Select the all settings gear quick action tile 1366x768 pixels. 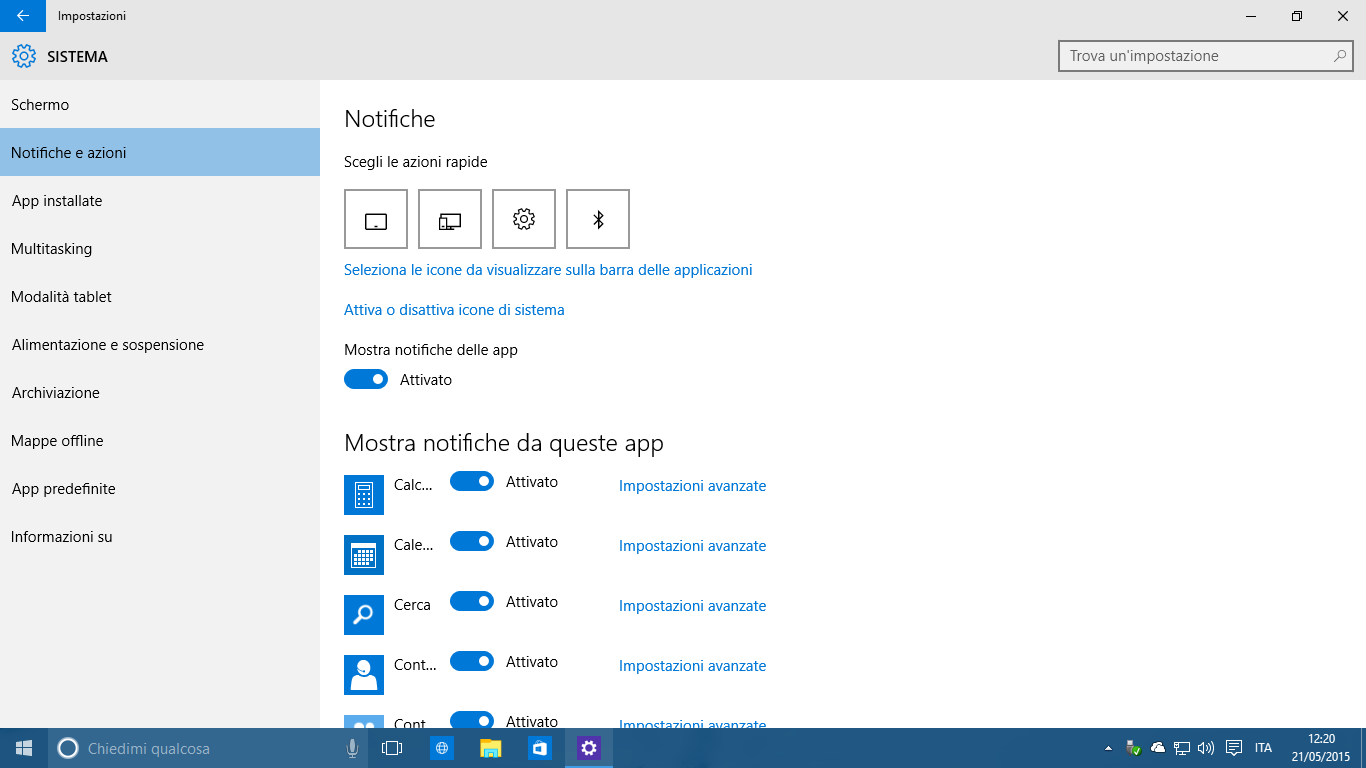(x=524, y=219)
